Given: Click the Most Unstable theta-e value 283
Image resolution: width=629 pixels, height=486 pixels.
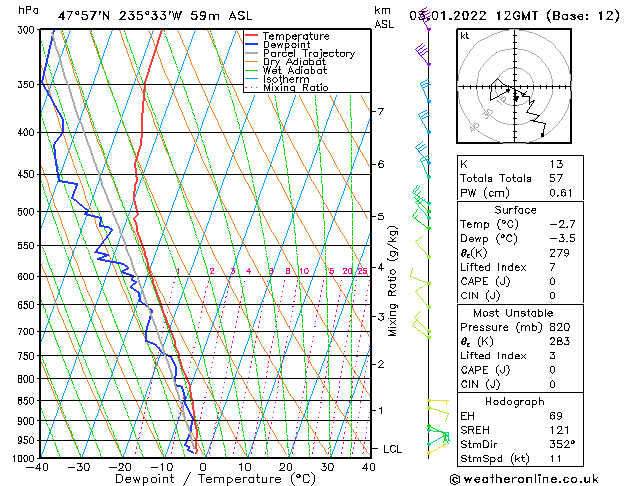Looking at the screenshot, I should pyautogui.click(x=559, y=341).
